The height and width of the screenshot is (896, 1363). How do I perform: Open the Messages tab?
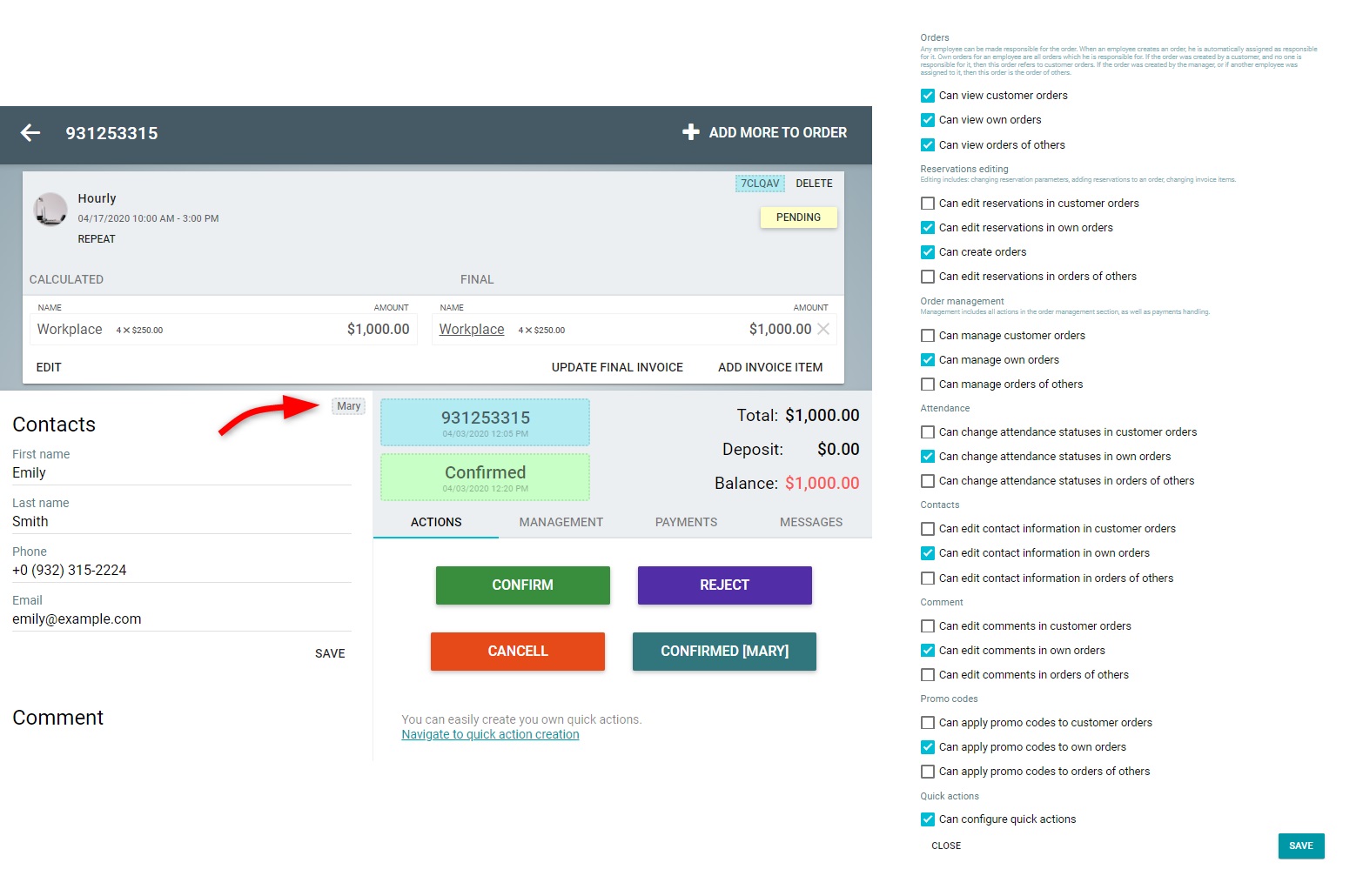810,522
